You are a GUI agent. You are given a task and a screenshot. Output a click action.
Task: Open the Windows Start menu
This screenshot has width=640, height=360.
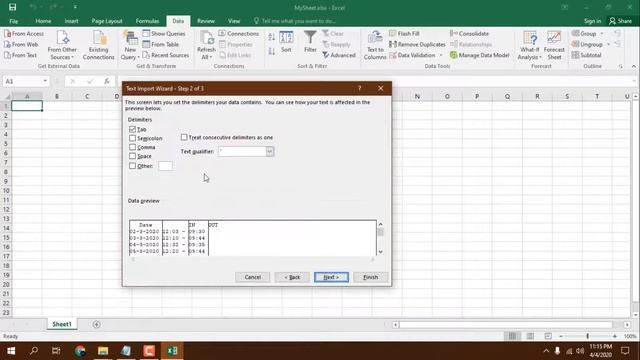[11, 351]
